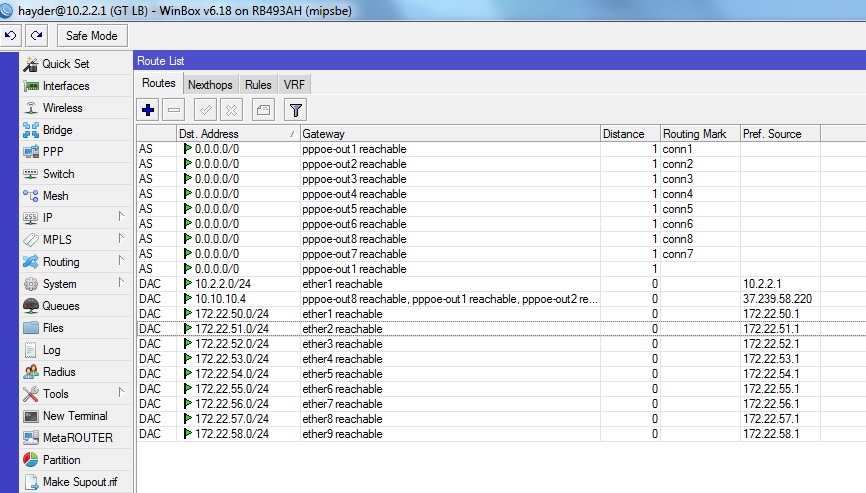Viewport: 866px width, 493px height.
Task: Sort by Gateway column header
Action: click(450, 134)
